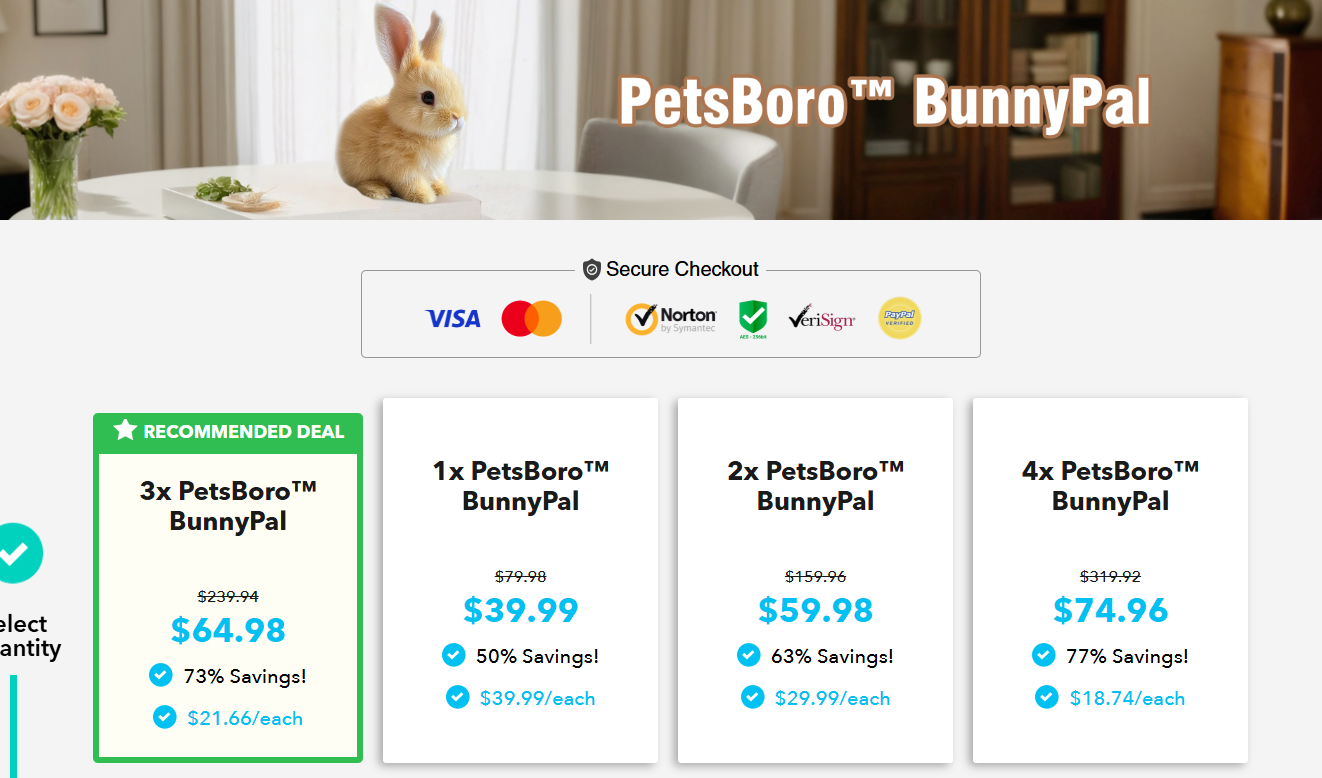Screen dimensions: 1322x778
Task: Click the 50% Savings checkmark
Action: (x=454, y=655)
